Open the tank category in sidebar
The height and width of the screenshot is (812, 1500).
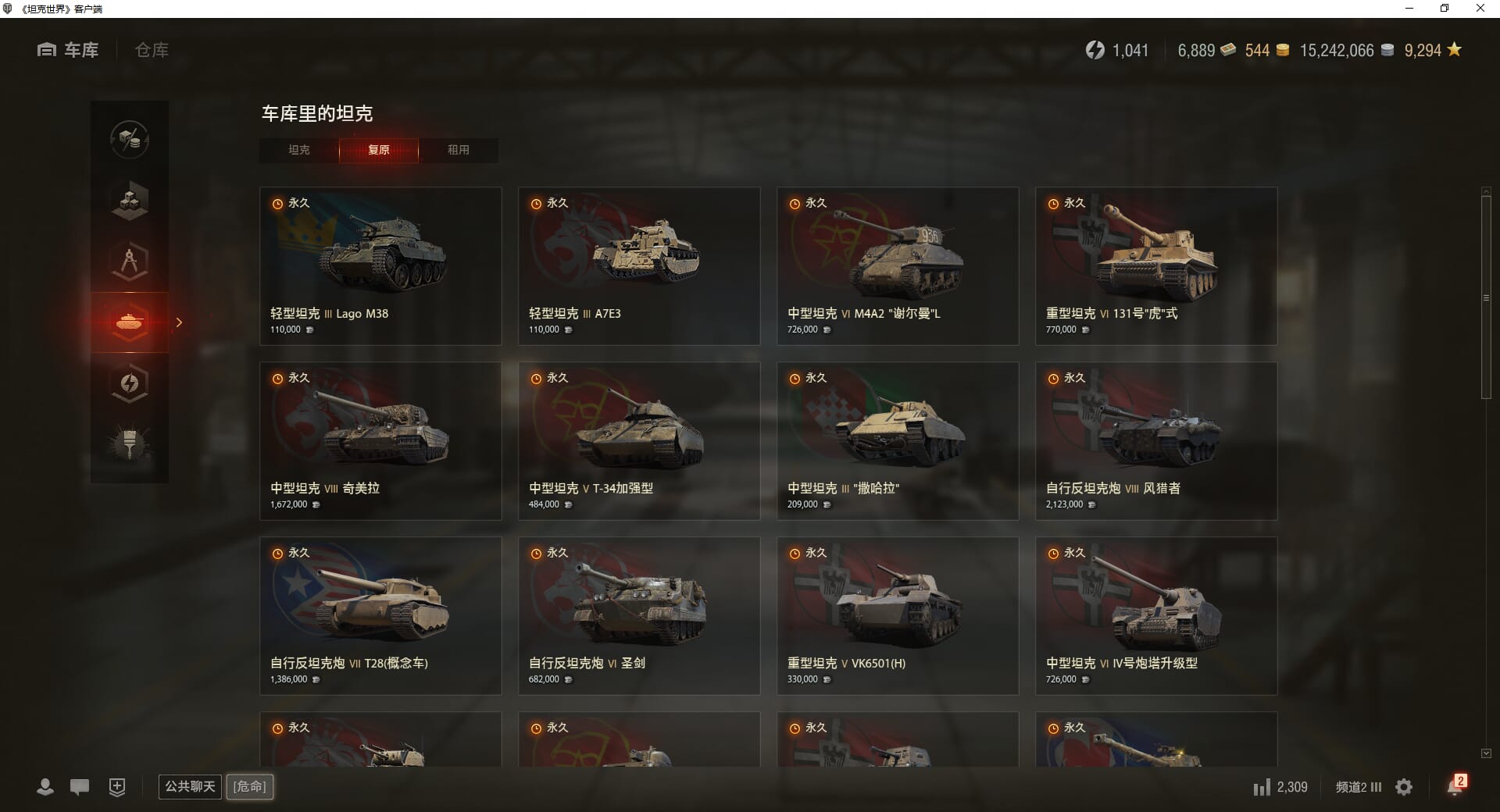130,322
